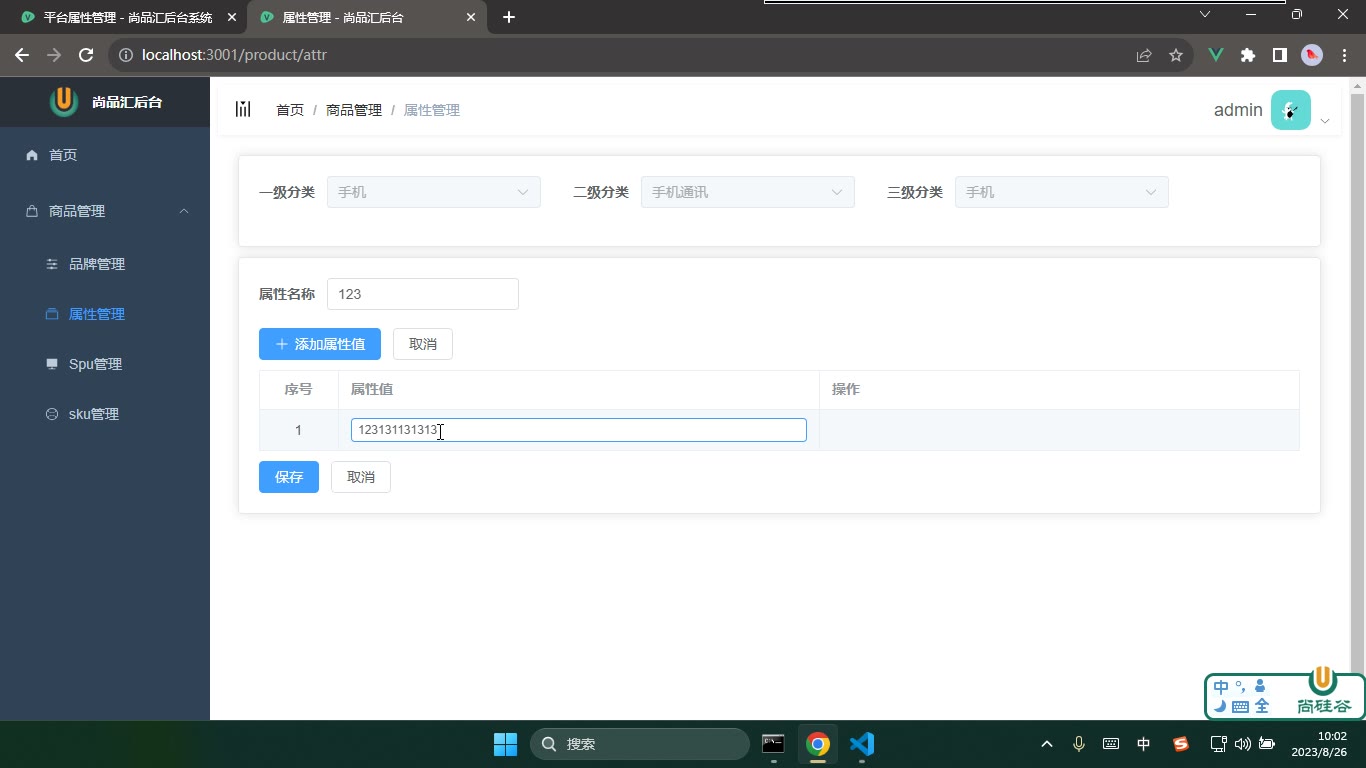Show hidden system tray icons

coord(1047,744)
